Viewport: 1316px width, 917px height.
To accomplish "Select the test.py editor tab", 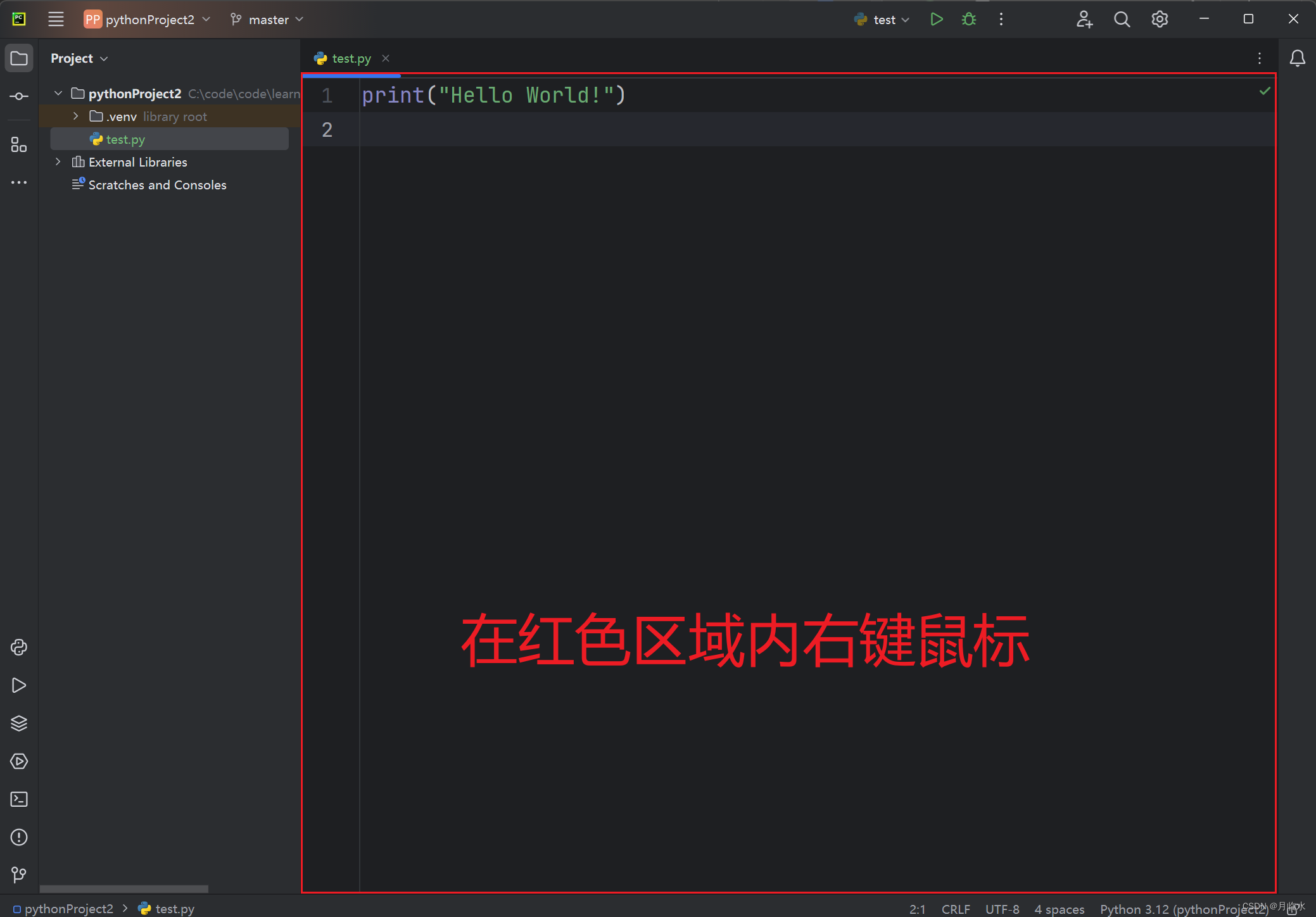I will tap(351, 58).
